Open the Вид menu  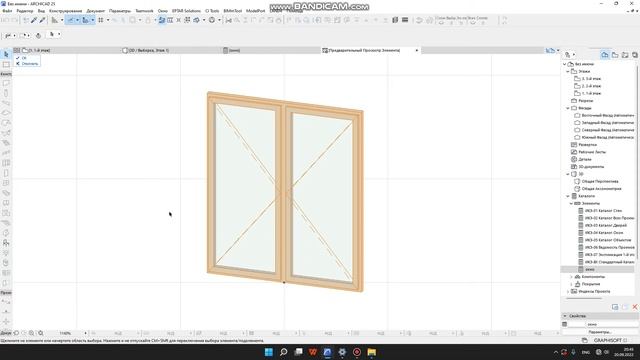(x=41, y=11)
